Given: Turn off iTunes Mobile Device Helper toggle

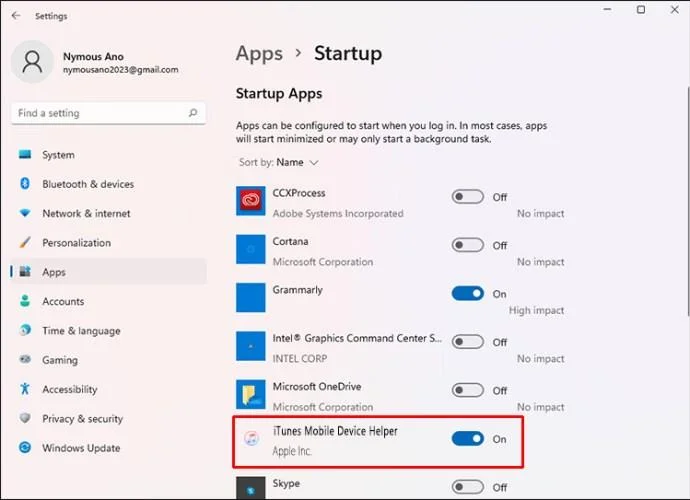Looking at the screenshot, I should (467, 439).
